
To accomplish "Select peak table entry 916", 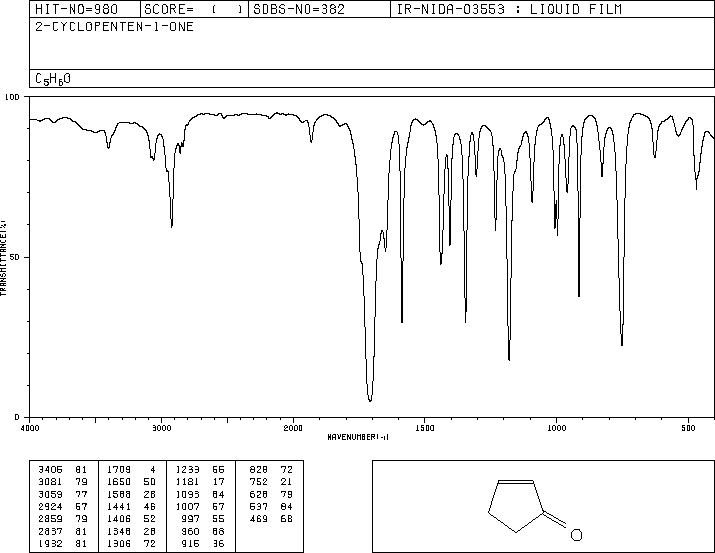I will 190,544.
